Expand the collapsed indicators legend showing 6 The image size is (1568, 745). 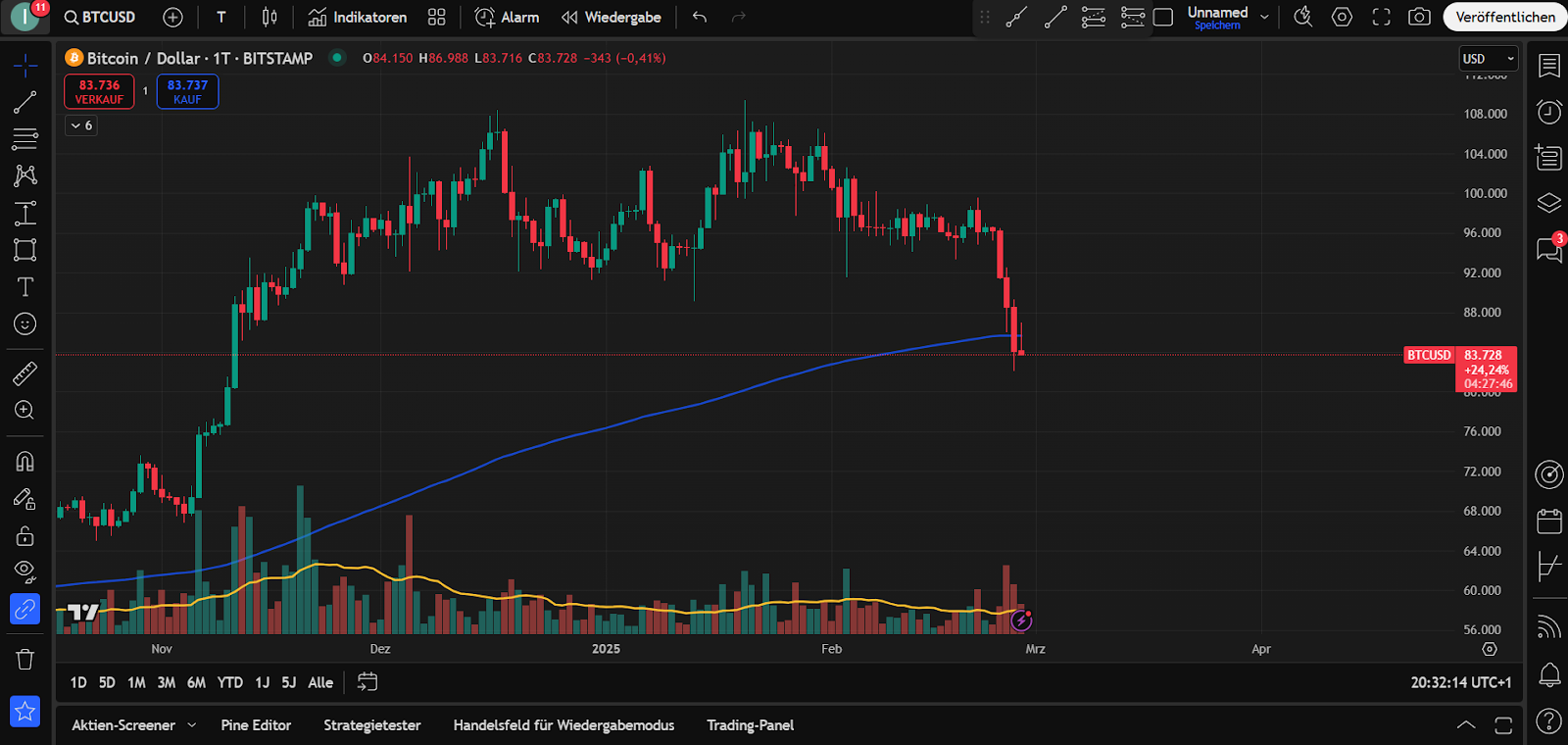click(81, 125)
